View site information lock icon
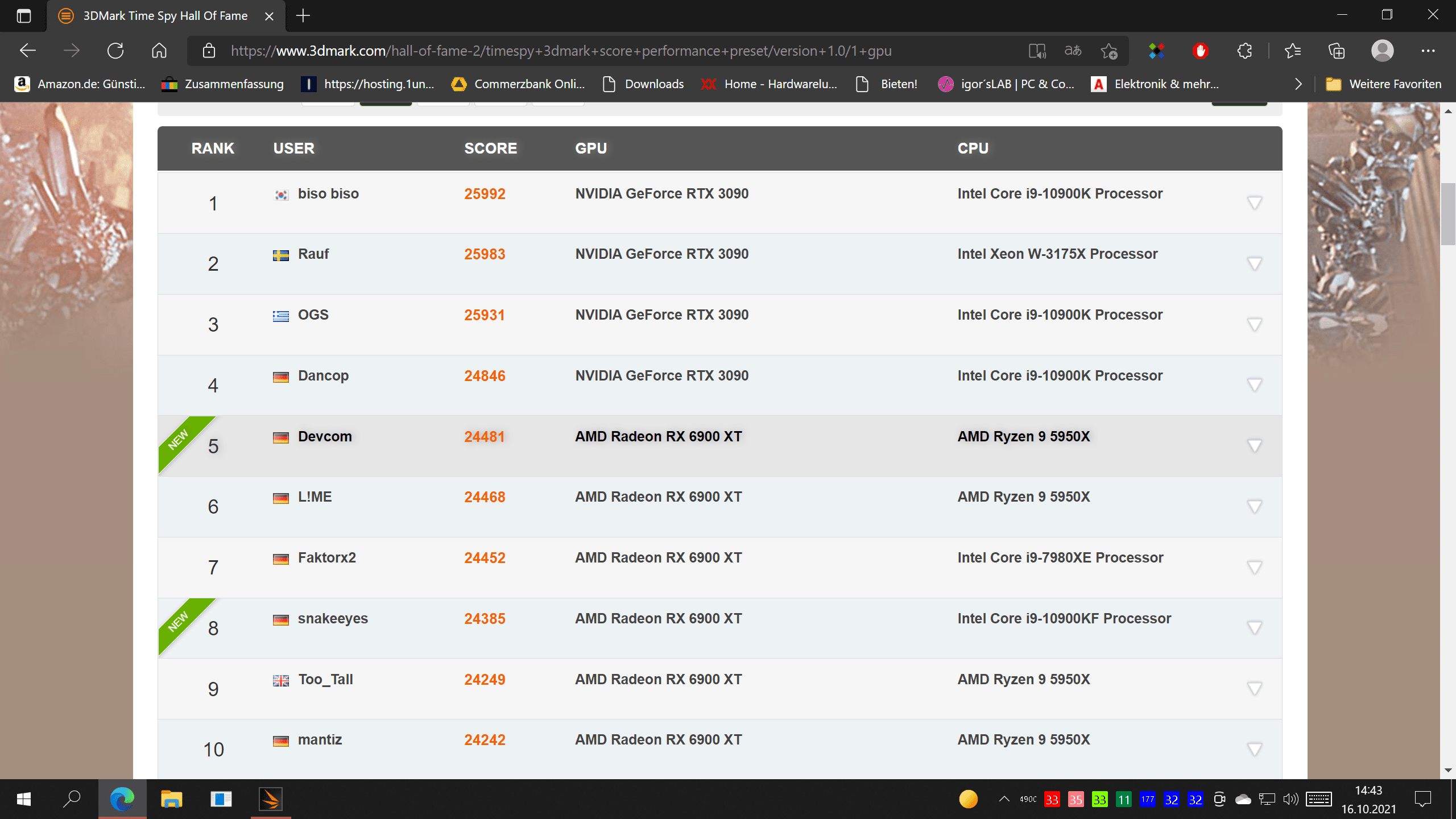 (209, 51)
